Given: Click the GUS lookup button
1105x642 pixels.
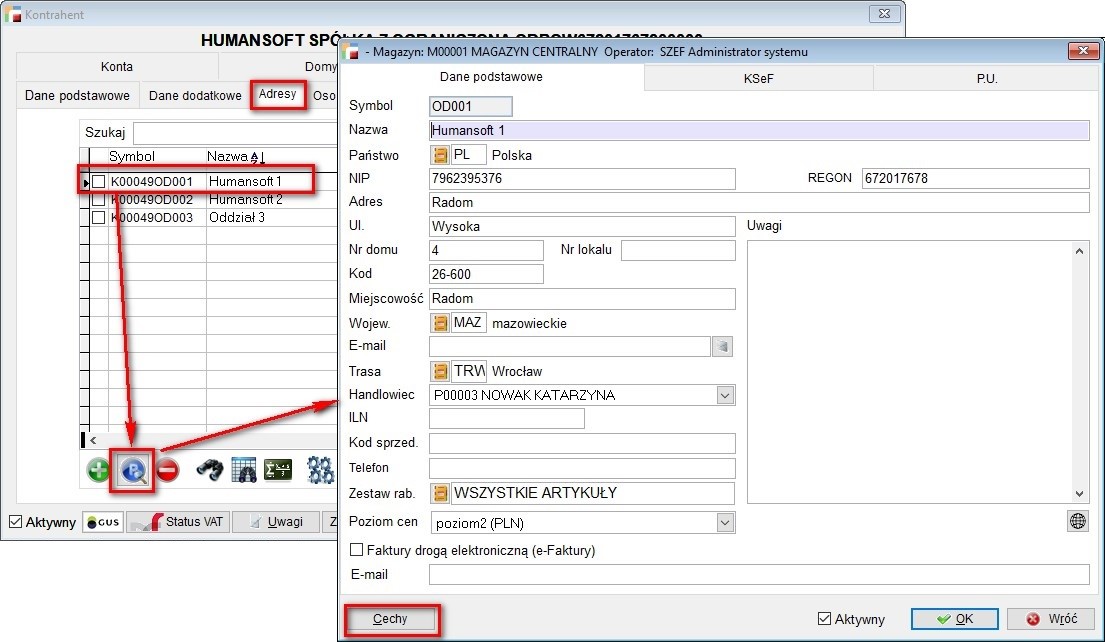Looking at the screenshot, I should tap(103, 522).
